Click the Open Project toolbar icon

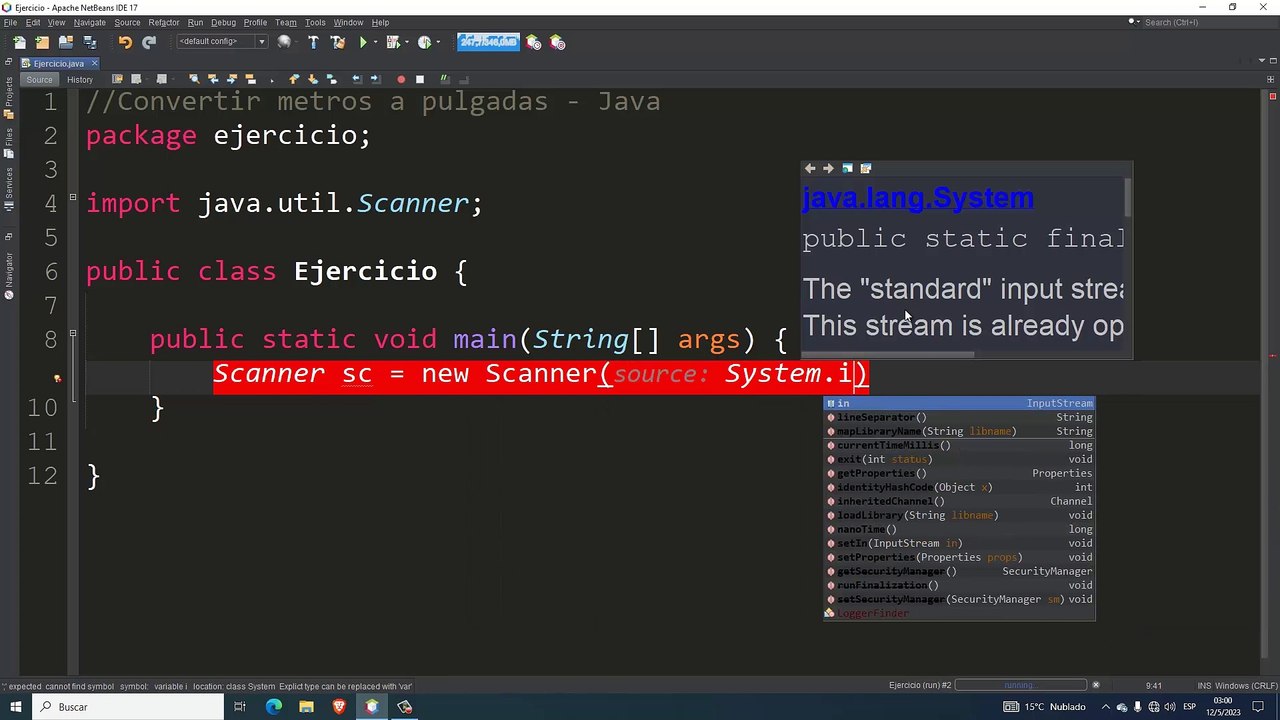[66, 42]
